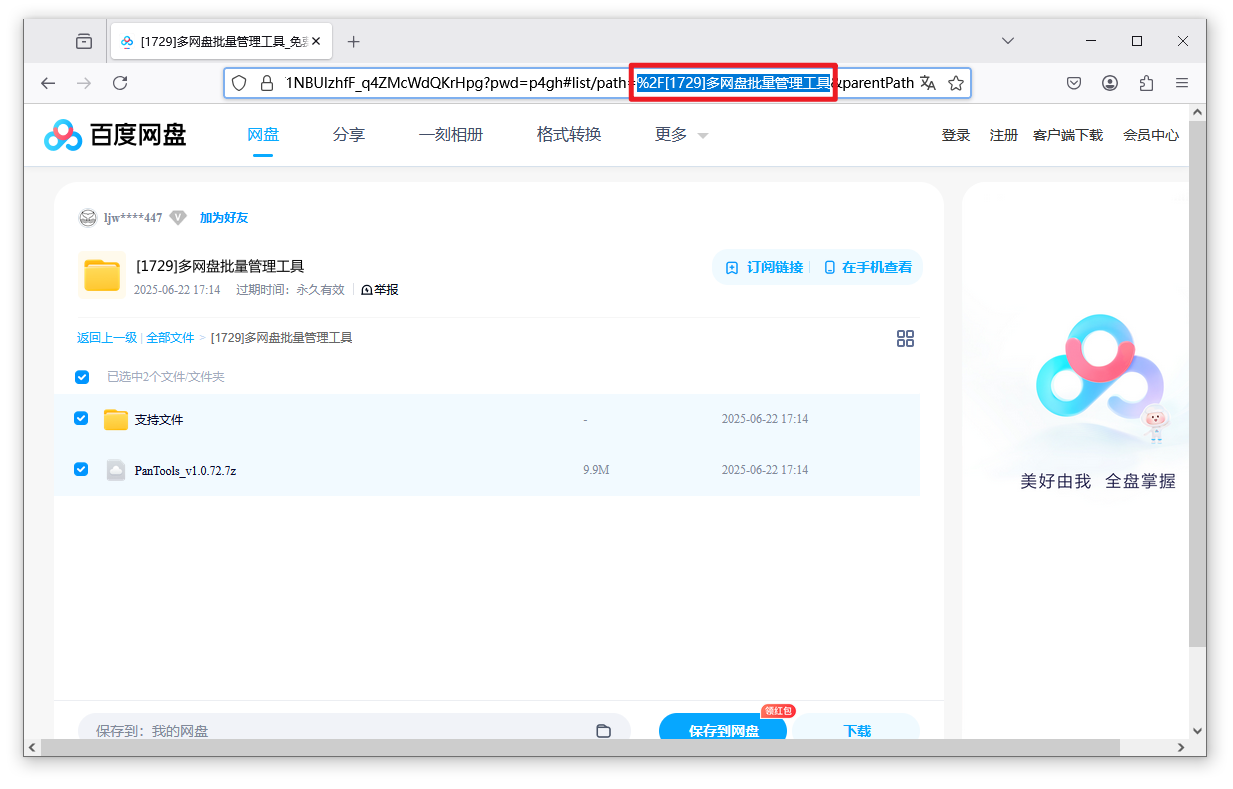The image size is (1233, 789).
Task: Open the Firefox application menu
Action: click(1182, 83)
